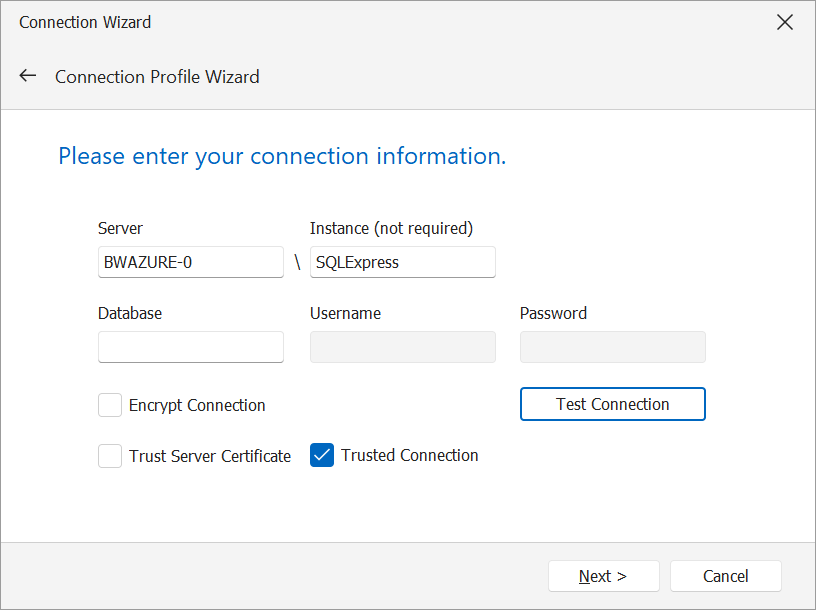Click the Test Connection button

point(612,404)
